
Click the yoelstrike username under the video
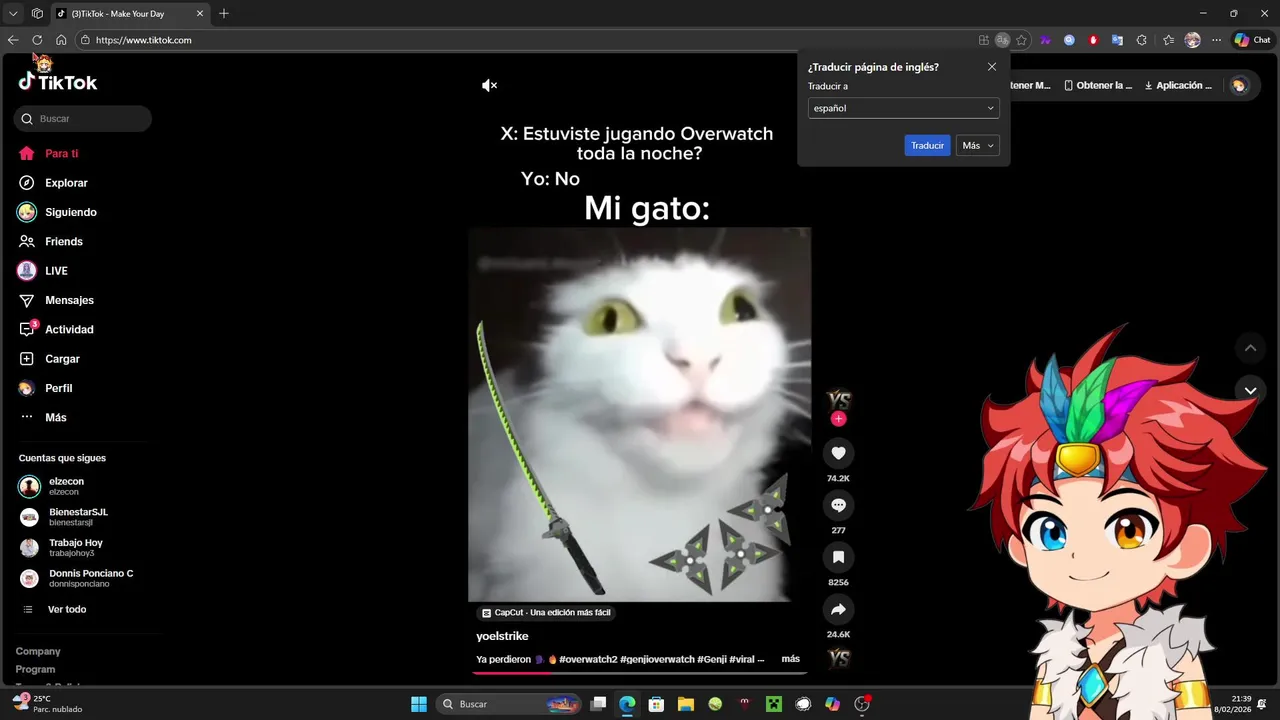(x=502, y=636)
